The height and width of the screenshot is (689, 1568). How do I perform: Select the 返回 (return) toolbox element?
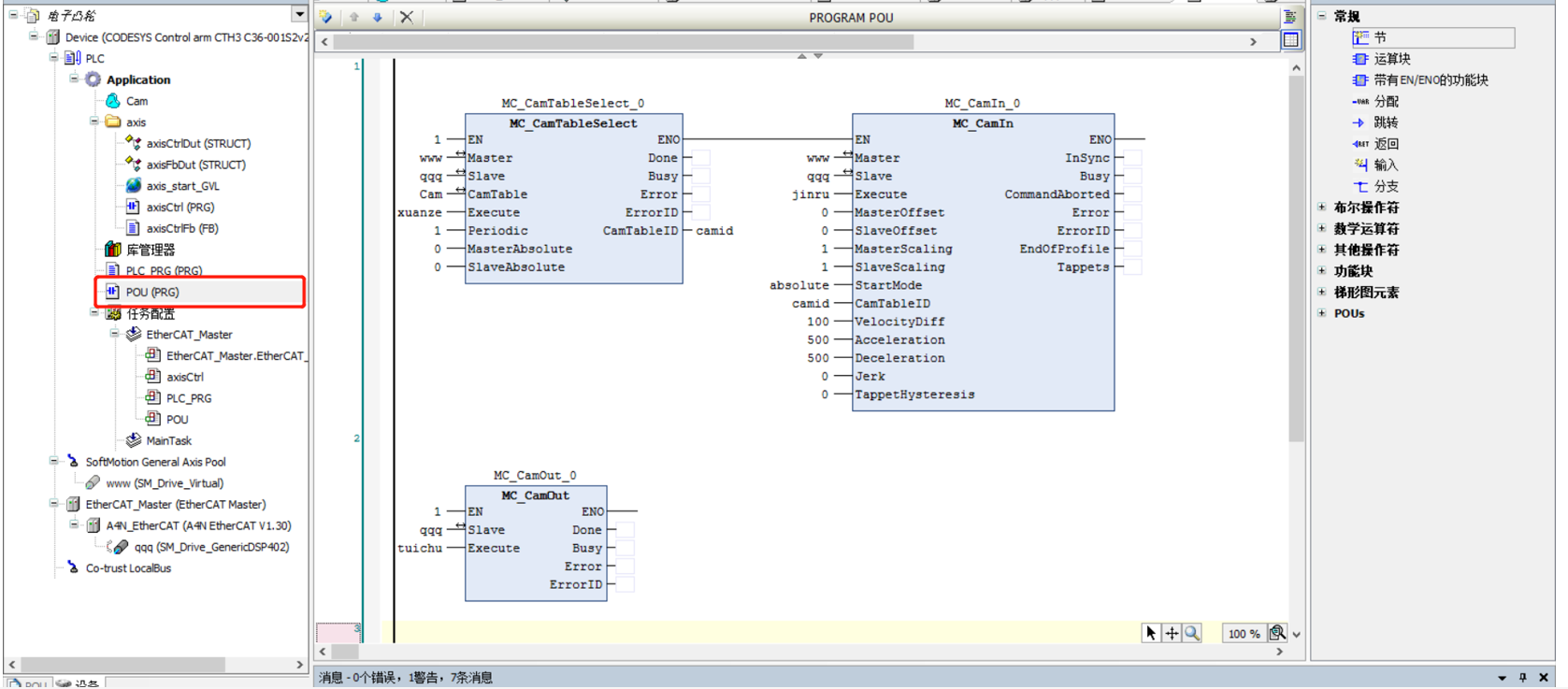coord(1375,144)
